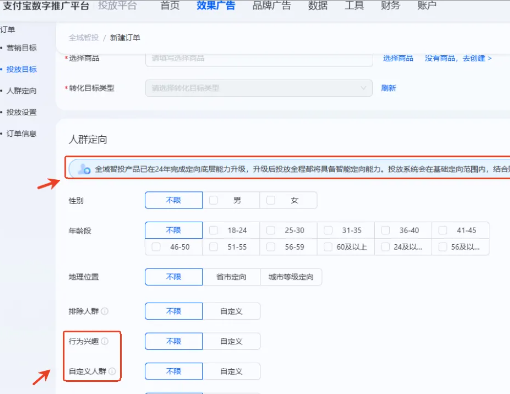Screen dimensions: 510x394
Task: Click the notice banner person icon
Action: 84,169
